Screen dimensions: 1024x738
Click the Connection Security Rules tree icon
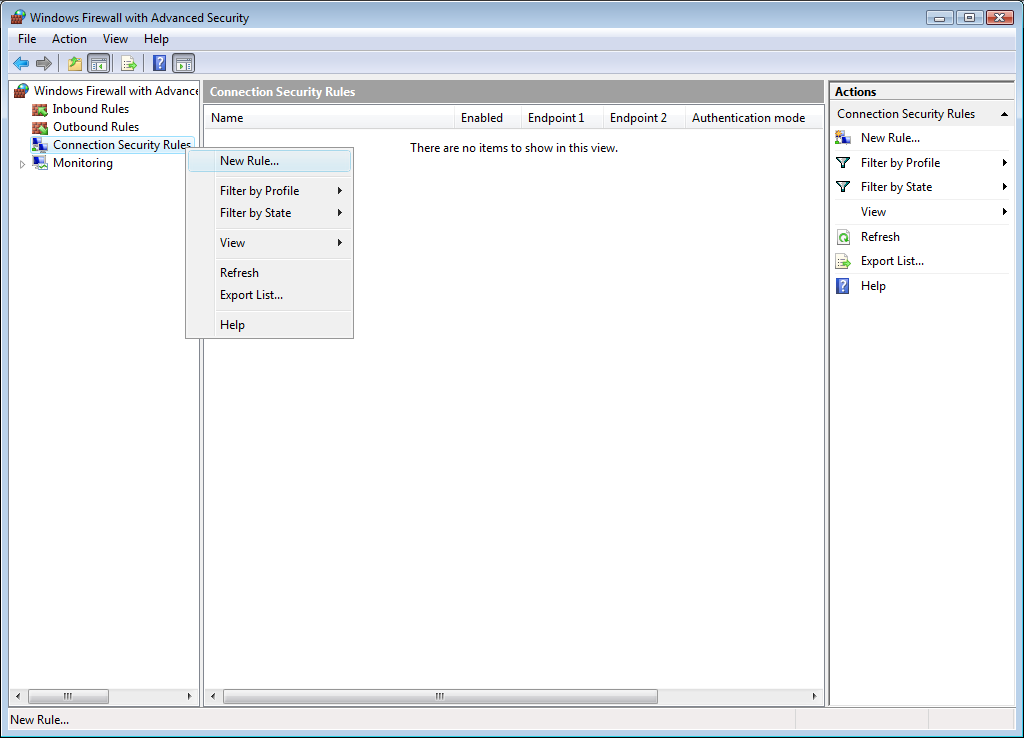click(x=40, y=145)
